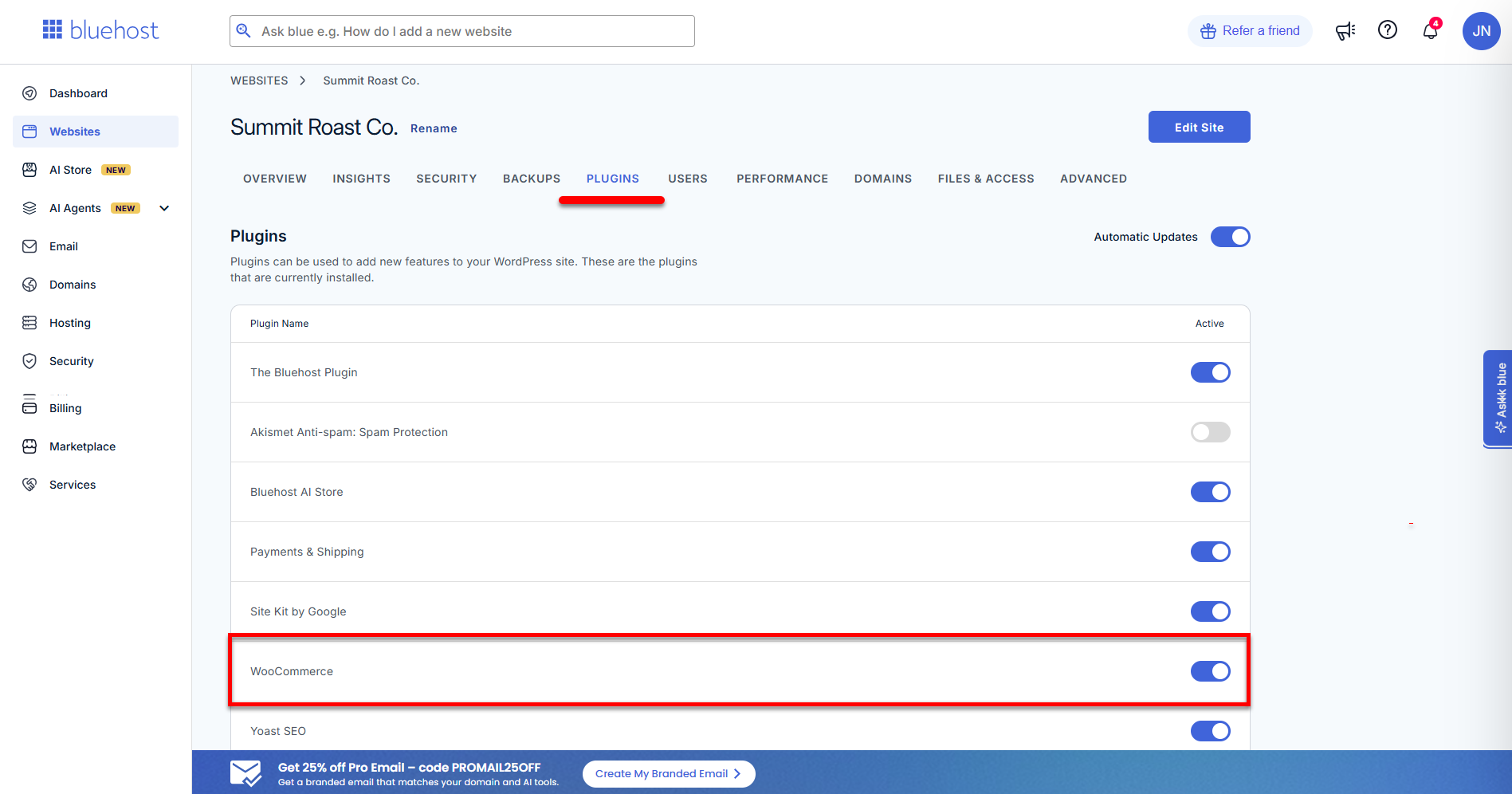Click the WooCommerce plugin name

[x=292, y=671]
